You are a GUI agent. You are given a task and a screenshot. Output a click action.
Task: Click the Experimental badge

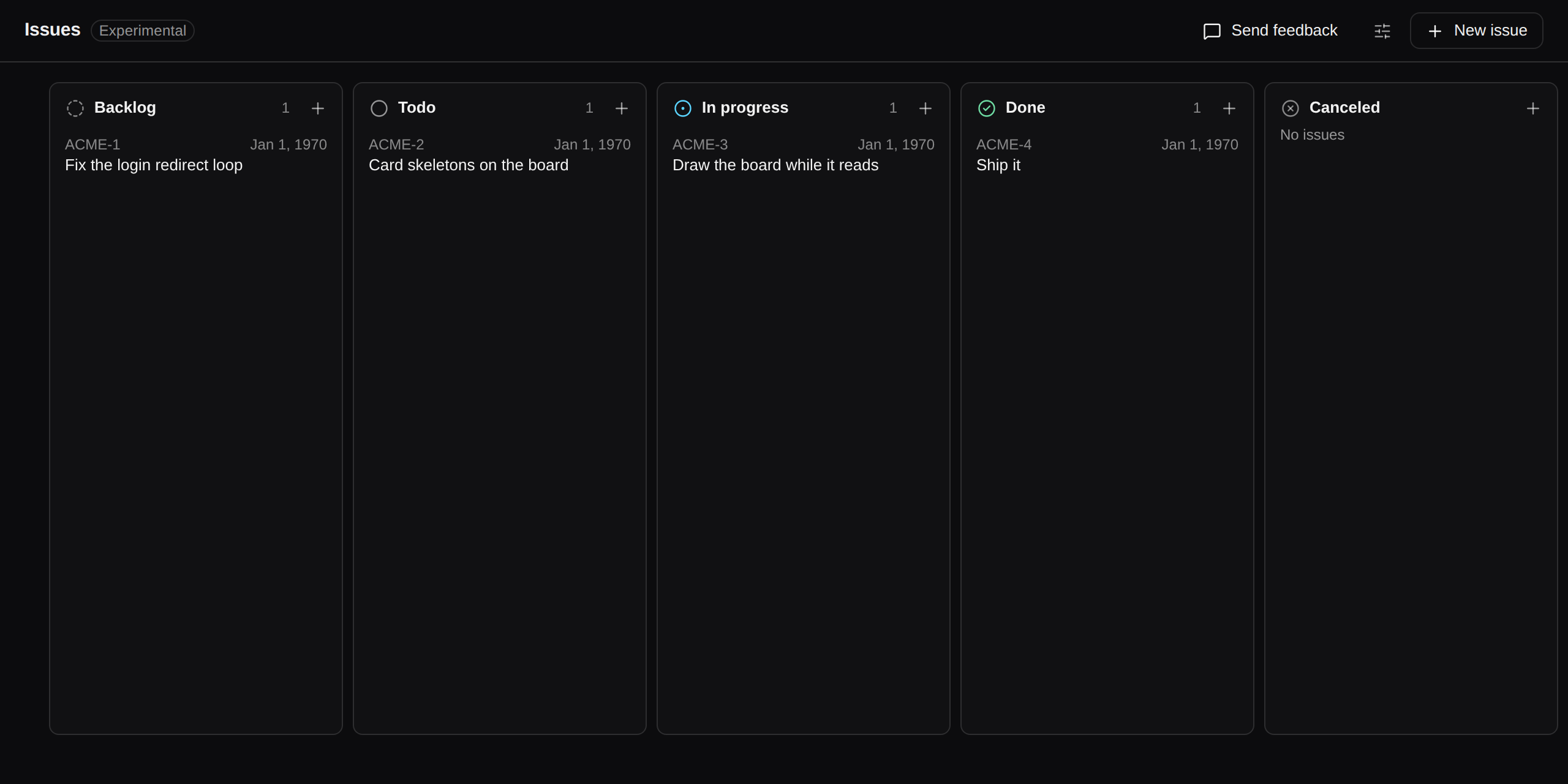pyautogui.click(x=143, y=31)
